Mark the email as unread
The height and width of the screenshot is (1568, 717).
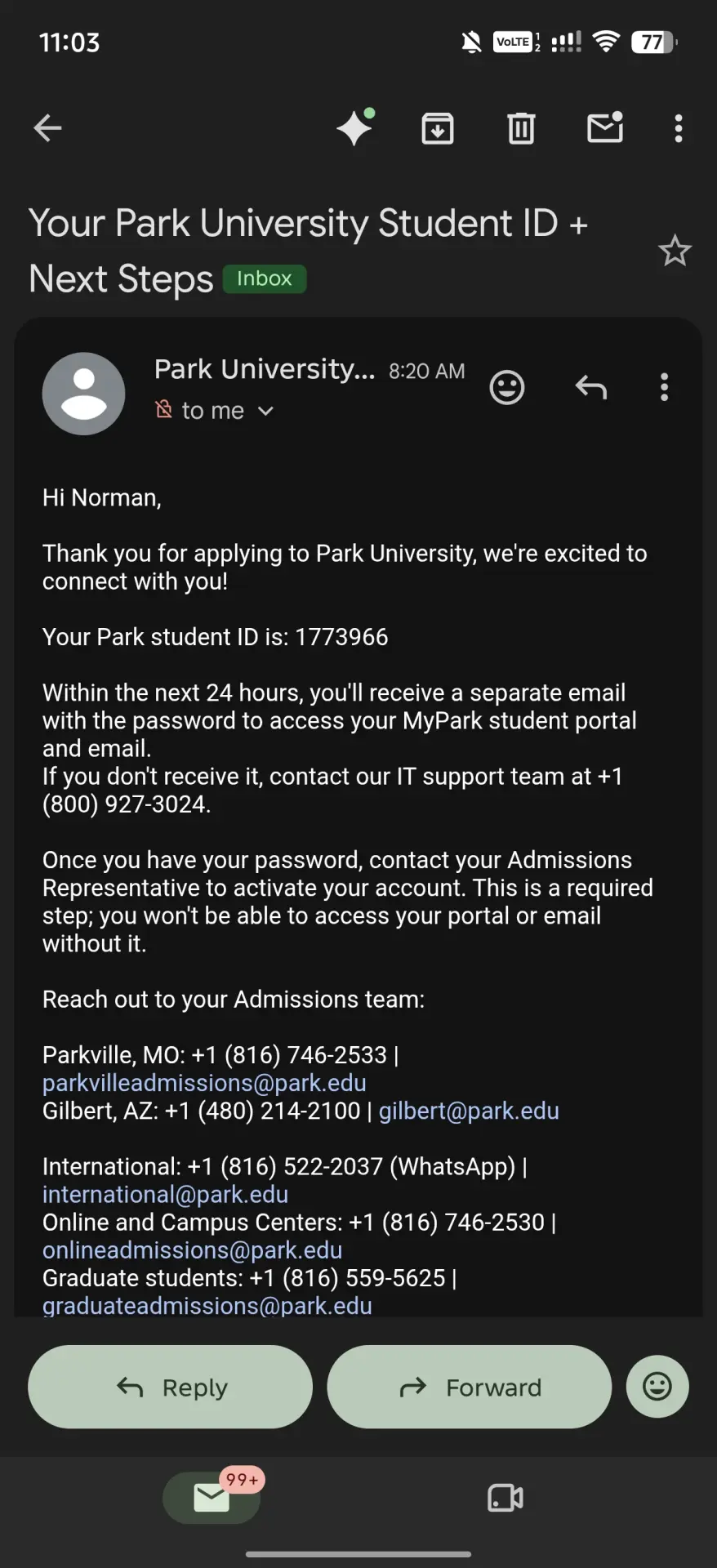(x=605, y=127)
